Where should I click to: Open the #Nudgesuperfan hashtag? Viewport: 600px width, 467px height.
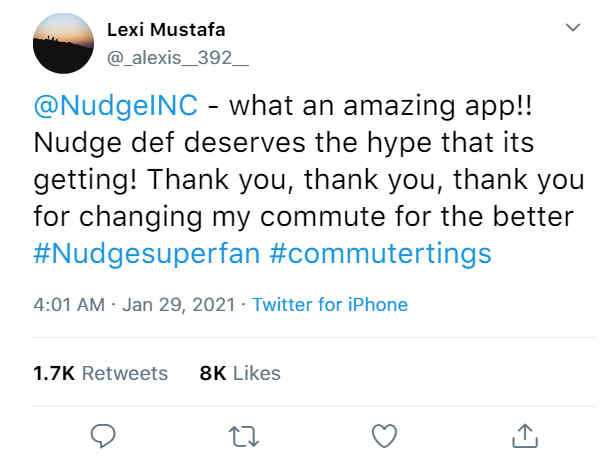[x=147, y=253]
